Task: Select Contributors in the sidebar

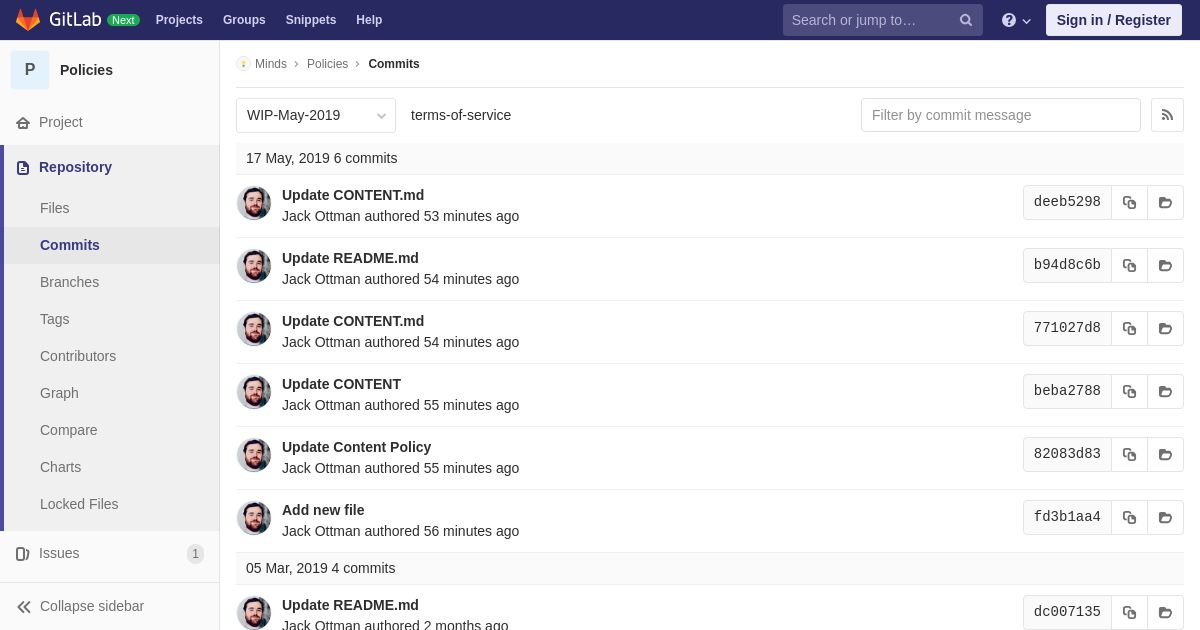Action: pyautogui.click(x=78, y=356)
